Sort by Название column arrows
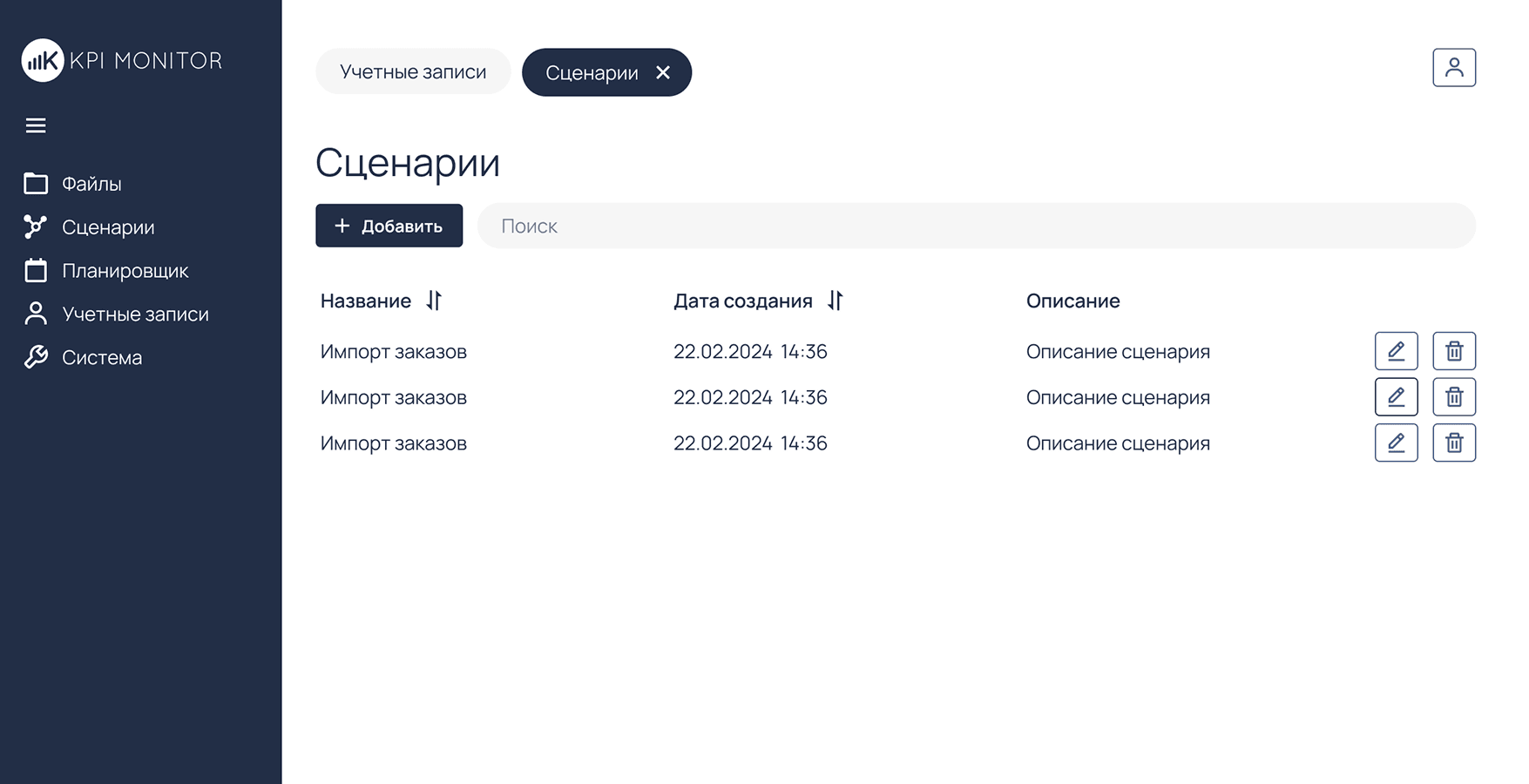Image resolution: width=1529 pixels, height=784 pixels. tap(434, 301)
